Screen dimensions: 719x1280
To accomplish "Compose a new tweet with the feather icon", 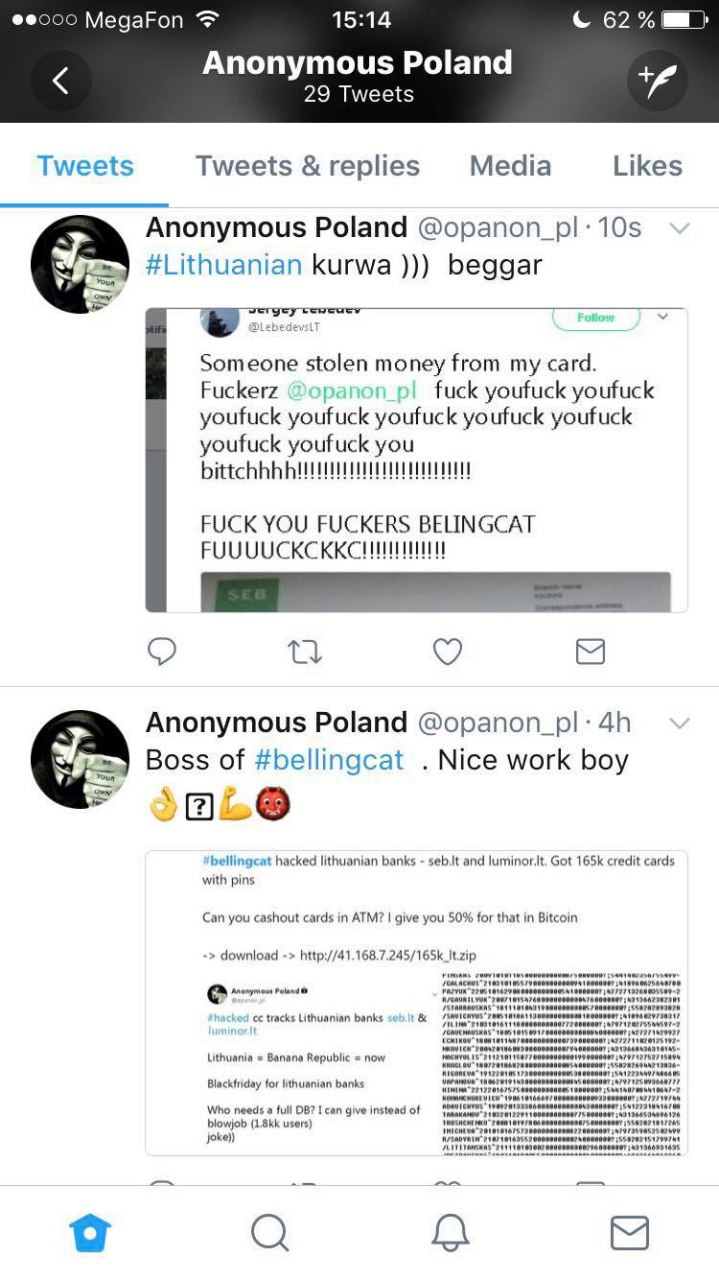I will [657, 80].
